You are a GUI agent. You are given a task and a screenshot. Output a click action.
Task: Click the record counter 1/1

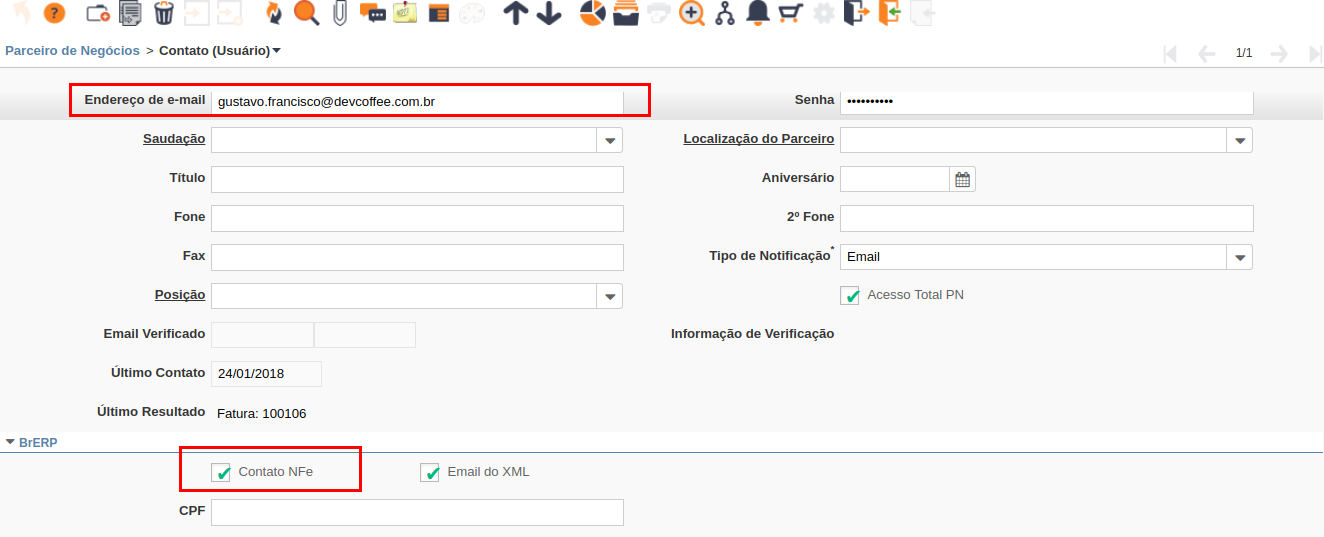pos(1244,53)
